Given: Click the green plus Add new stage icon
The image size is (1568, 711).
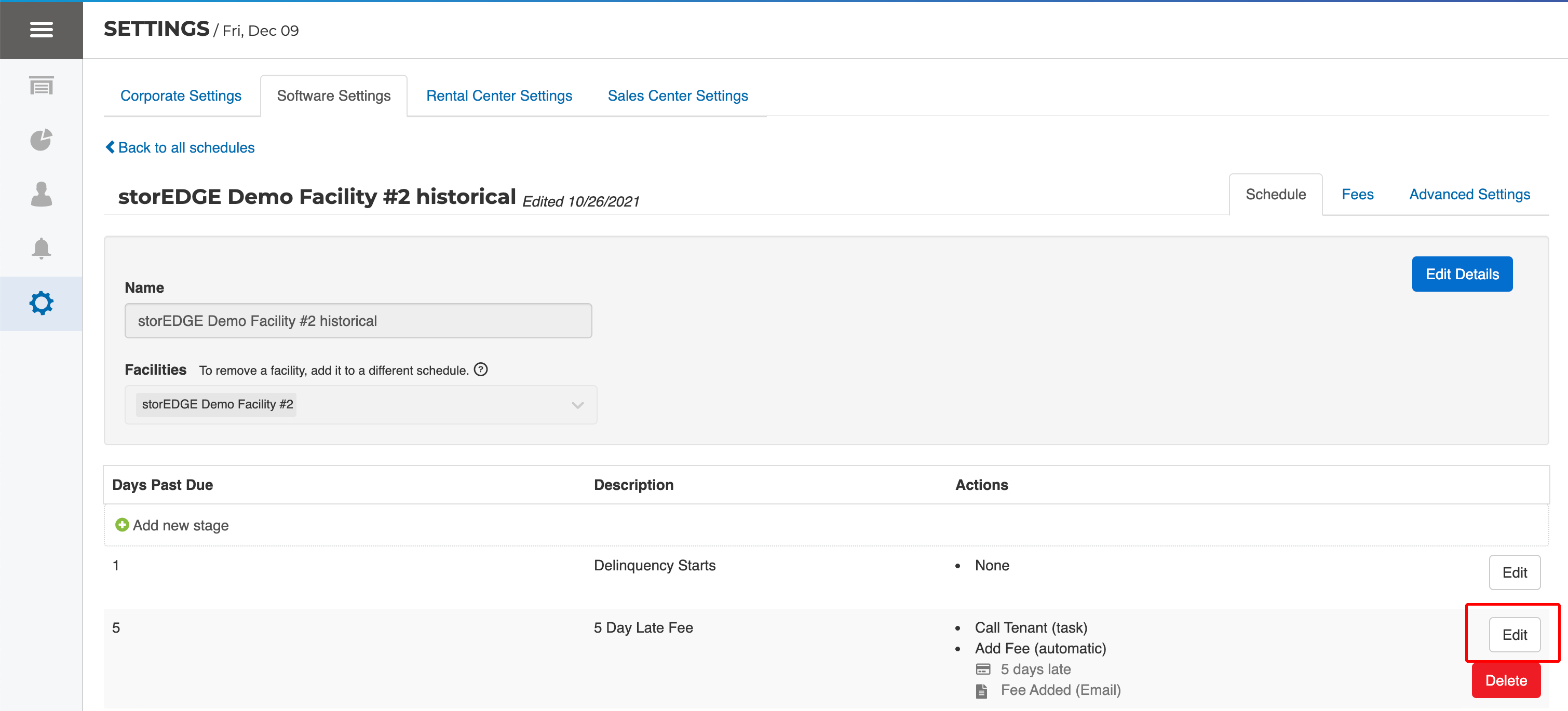Looking at the screenshot, I should point(121,524).
